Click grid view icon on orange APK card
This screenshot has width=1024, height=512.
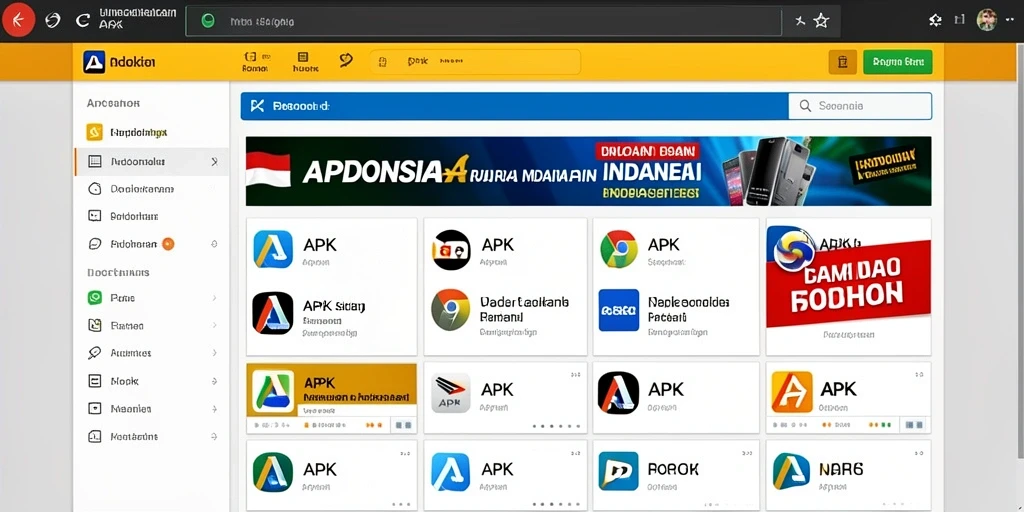(x=402, y=425)
